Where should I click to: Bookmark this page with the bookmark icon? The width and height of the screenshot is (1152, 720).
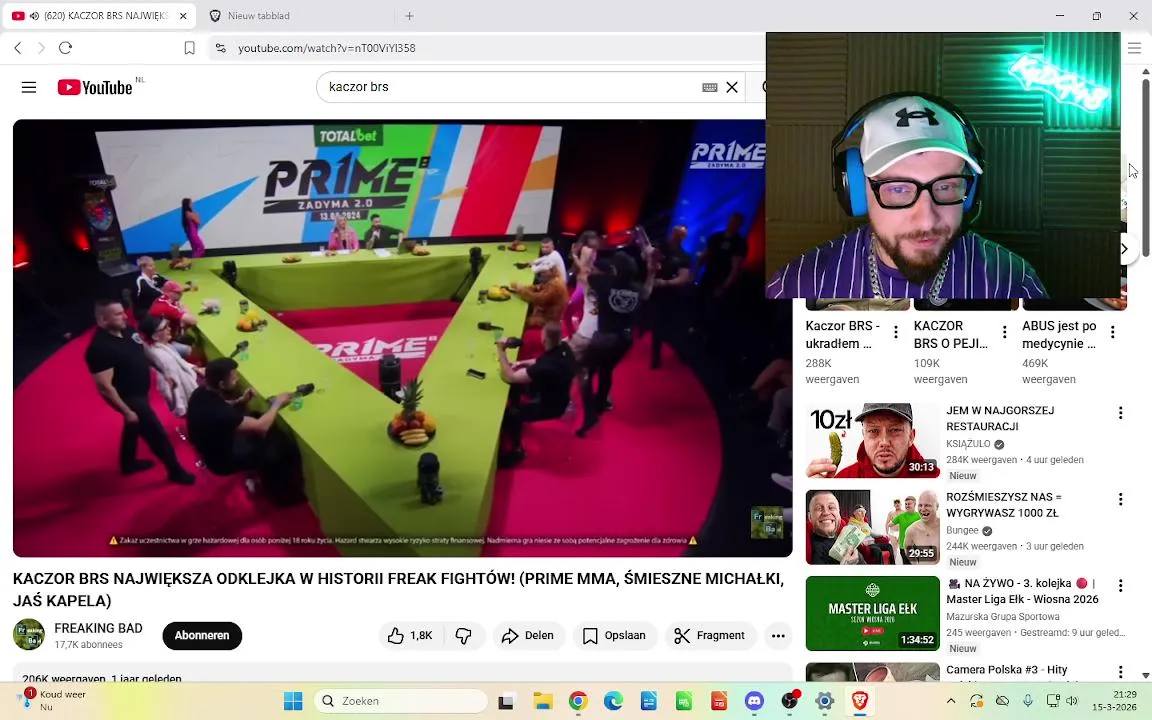(189, 48)
